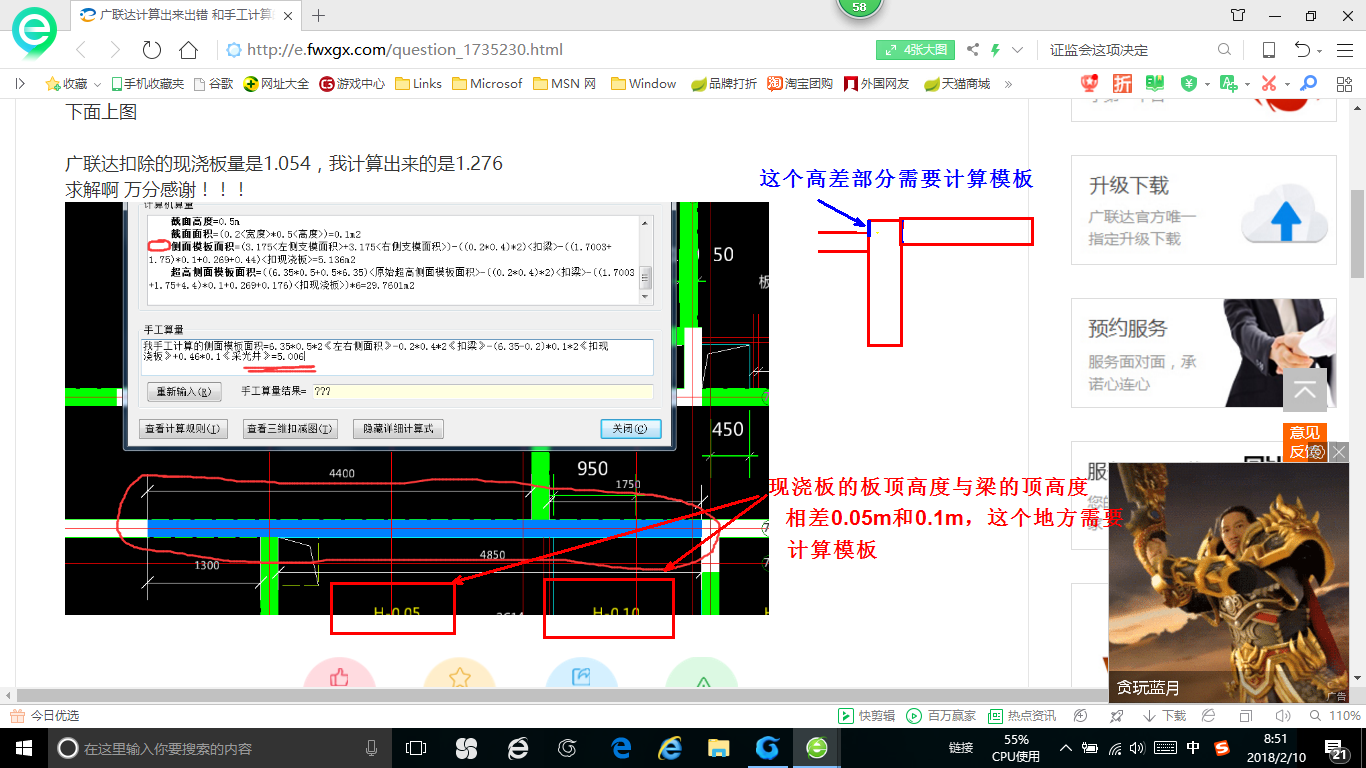
Task: Open the mobile device view icon
Action: click(x=1268, y=50)
